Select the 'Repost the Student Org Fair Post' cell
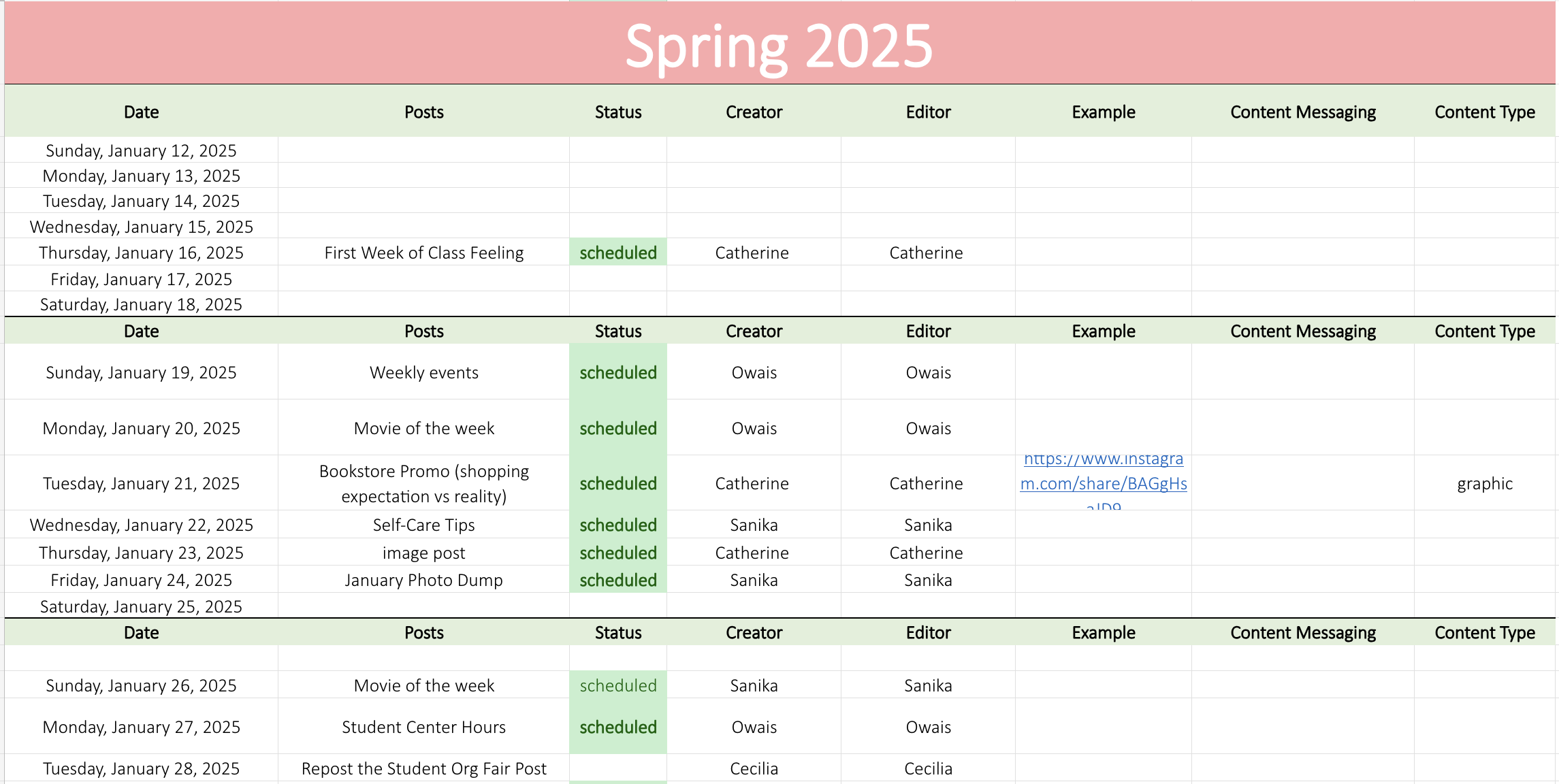1559x784 pixels. click(423, 768)
